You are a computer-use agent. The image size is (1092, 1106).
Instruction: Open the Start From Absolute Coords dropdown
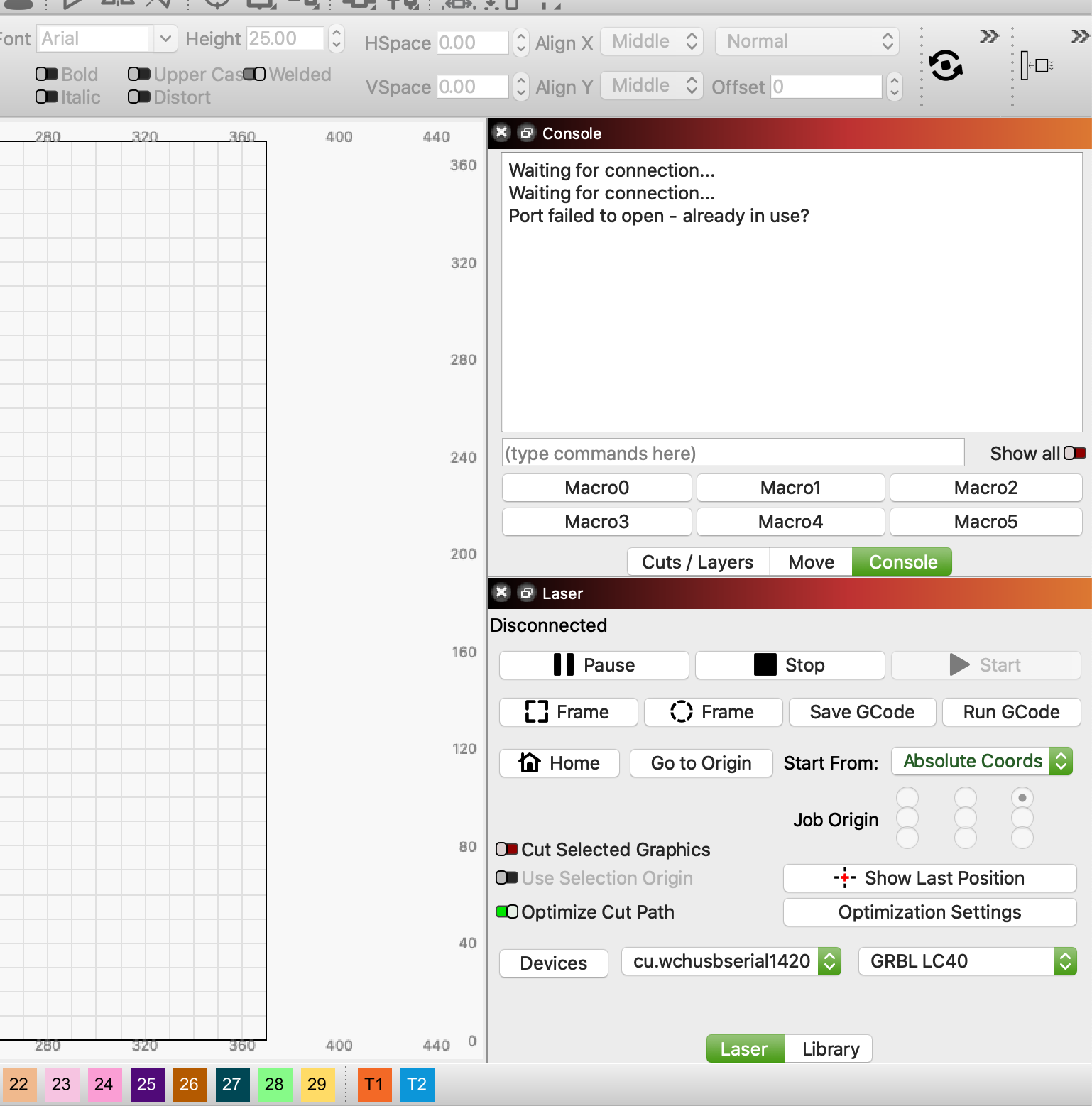pos(981,762)
